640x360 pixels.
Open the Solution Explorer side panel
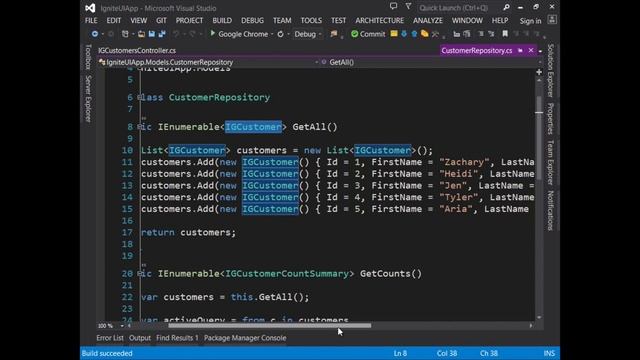coord(550,71)
